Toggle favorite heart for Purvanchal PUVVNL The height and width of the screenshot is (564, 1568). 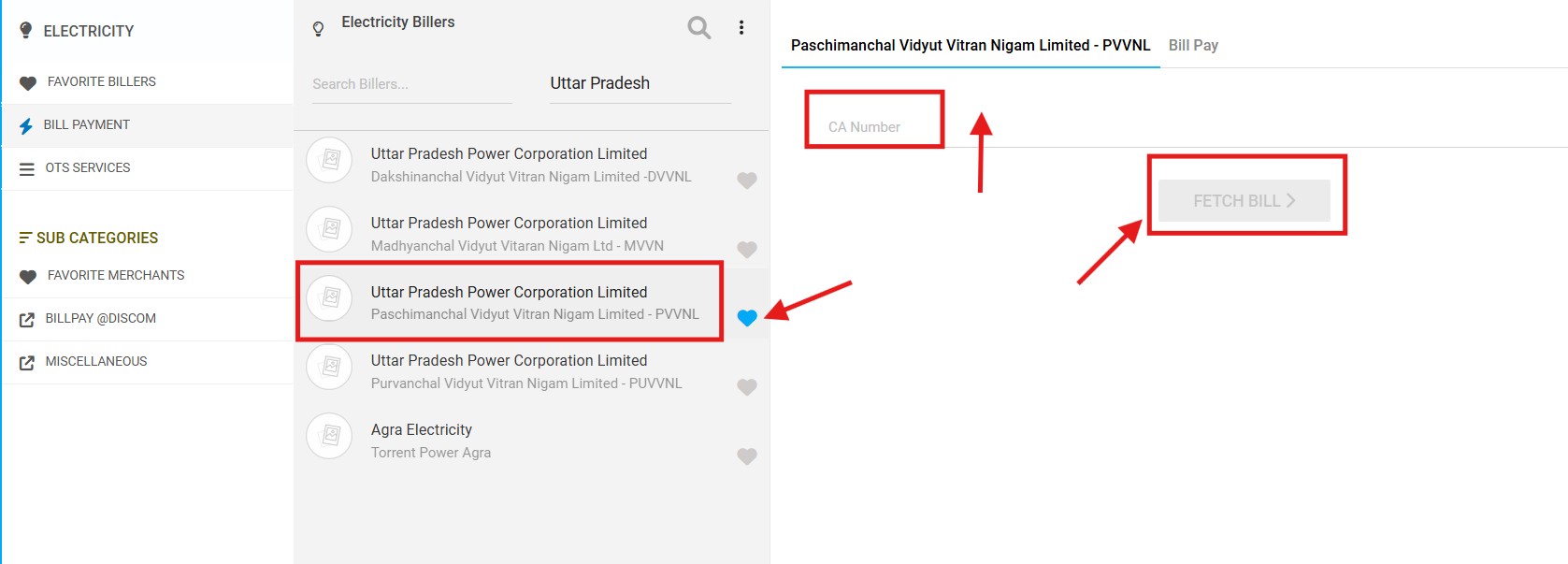pos(746,387)
